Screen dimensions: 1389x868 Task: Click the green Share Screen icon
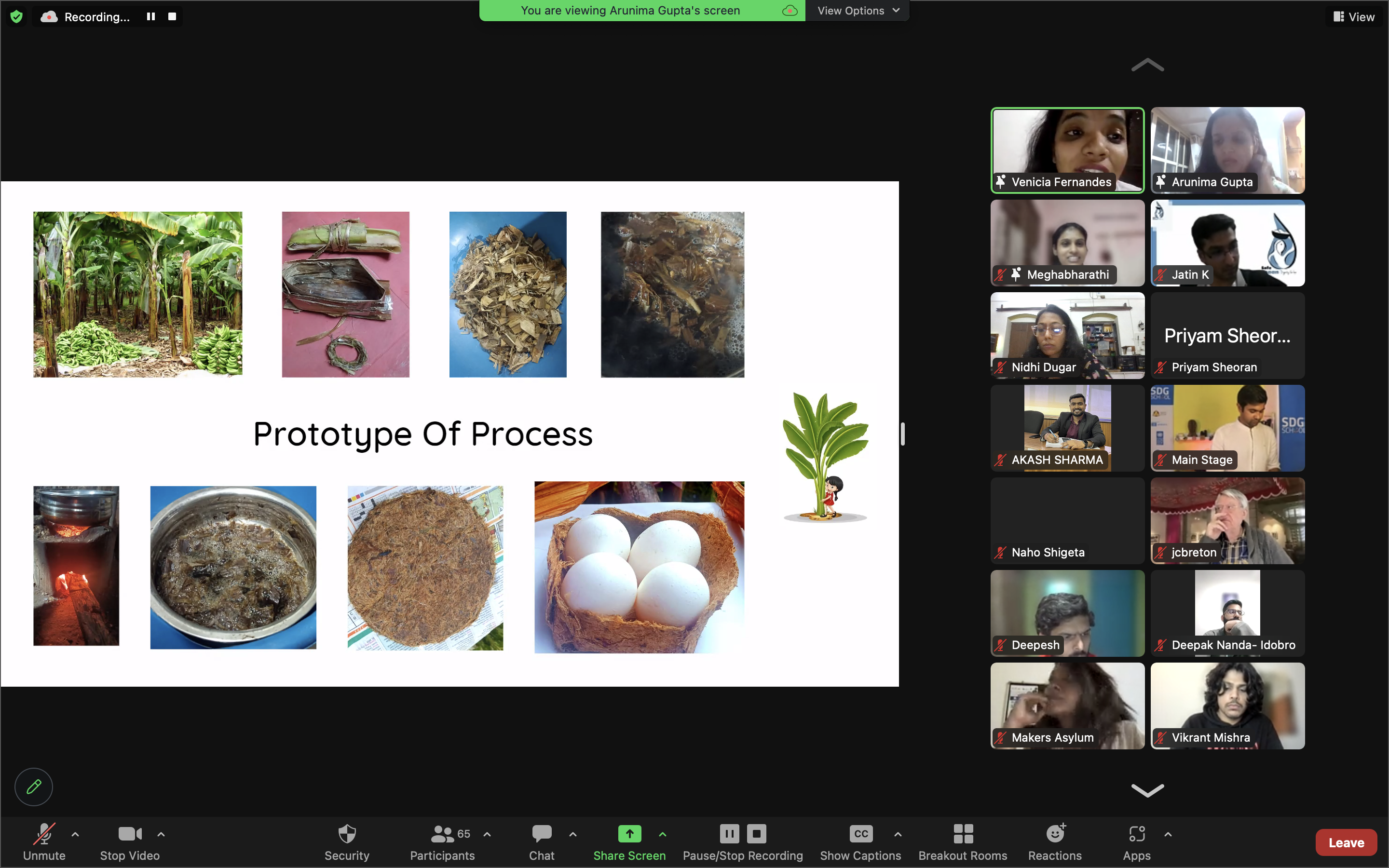(x=629, y=834)
